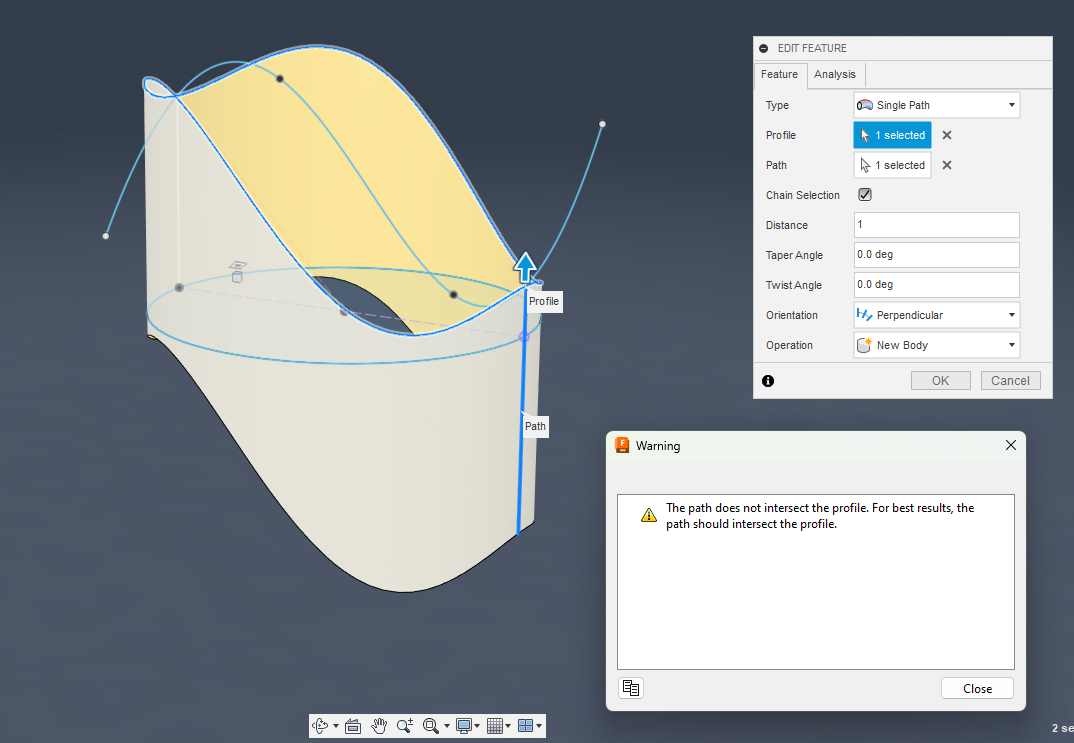The height and width of the screenshot is (743, 1074).
Task: Click the Viewports layout icon
Action: tap(527, 726)
